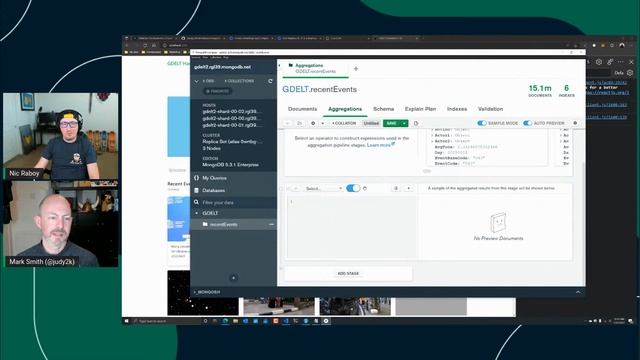This screenshot has height=360, width=640.
Task: Click the My Queries braces icon
Action: pyautogui.click(x=196, y=178)
